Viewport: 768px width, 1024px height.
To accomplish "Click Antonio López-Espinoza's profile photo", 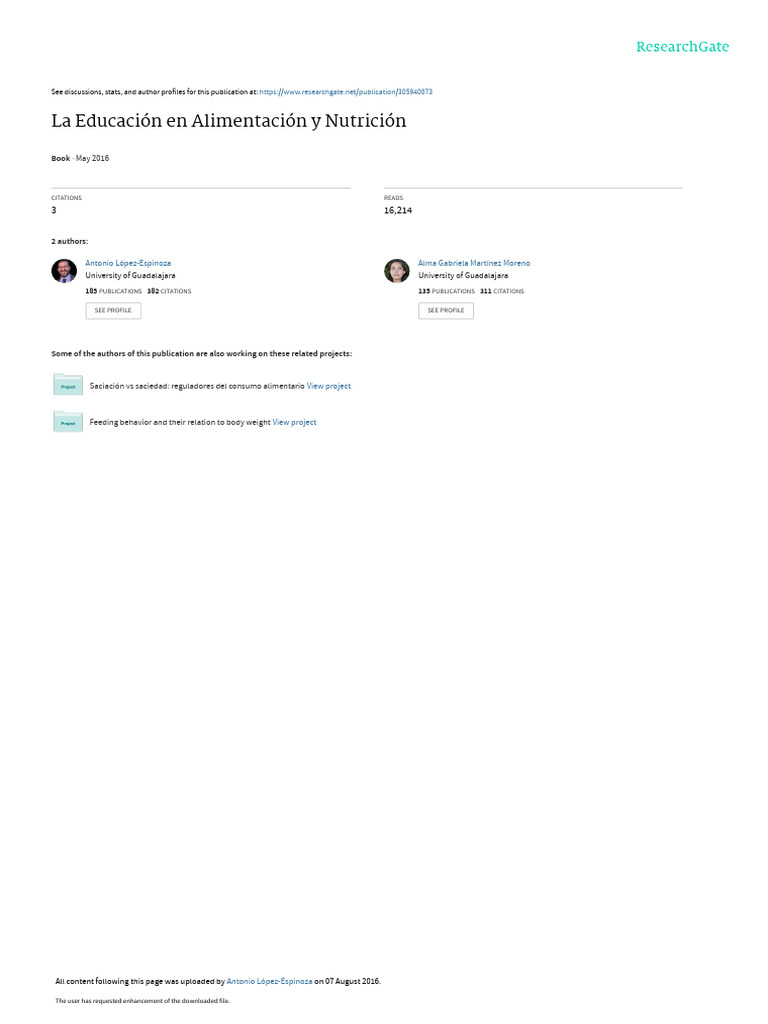I will 64,270.
